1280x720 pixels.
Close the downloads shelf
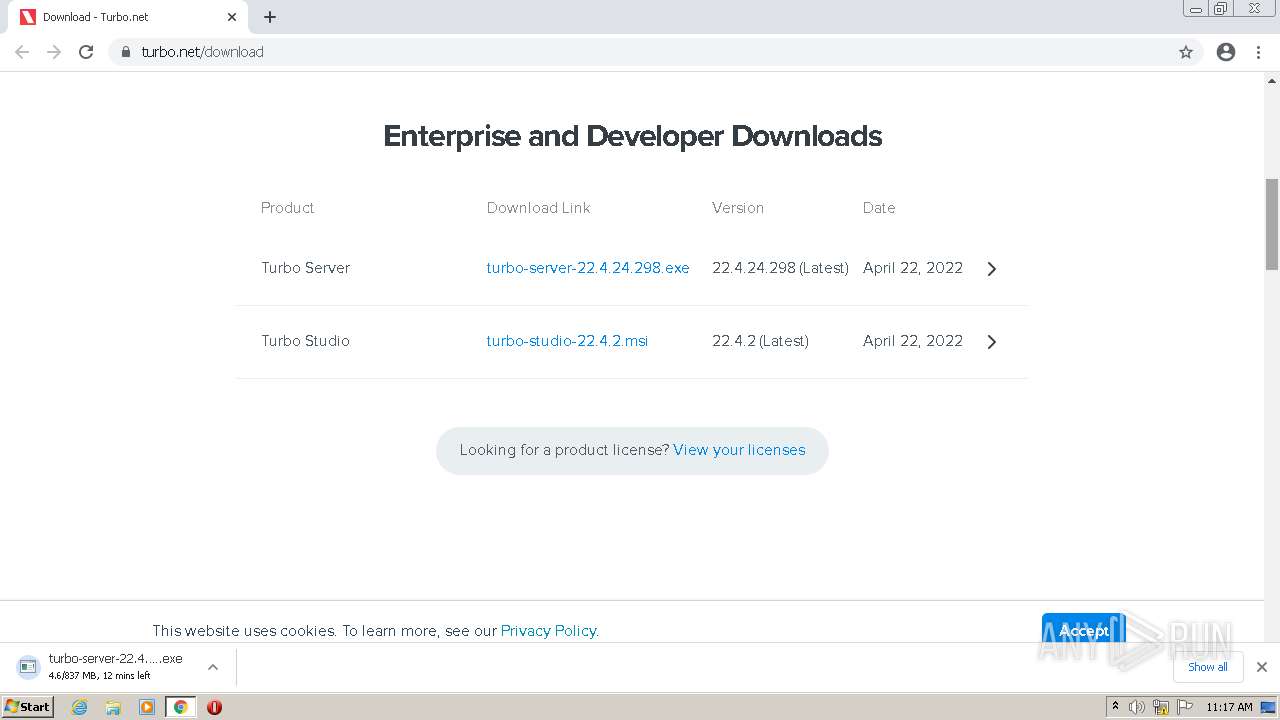pyautogui.click(x=1262, y=667)
